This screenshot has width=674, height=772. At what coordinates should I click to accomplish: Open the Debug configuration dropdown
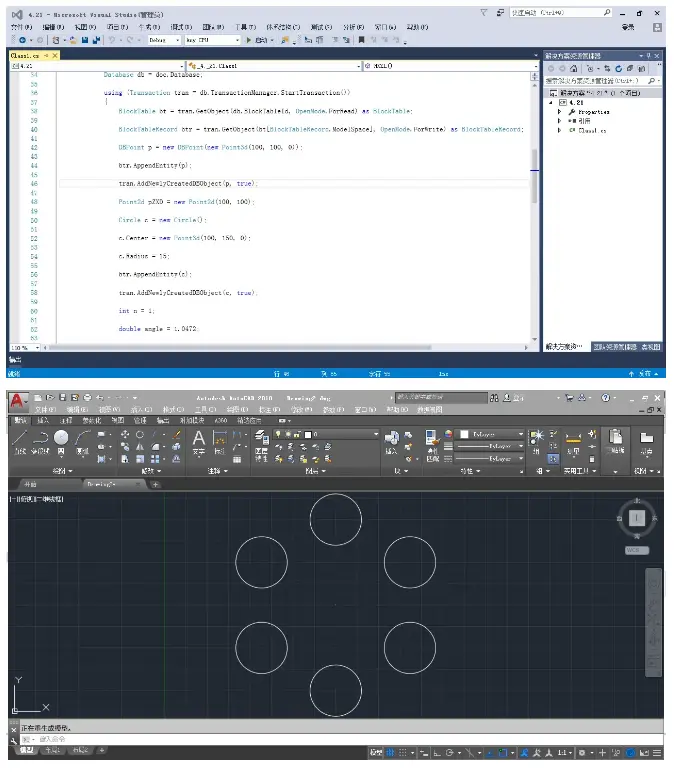pos(164,40)
